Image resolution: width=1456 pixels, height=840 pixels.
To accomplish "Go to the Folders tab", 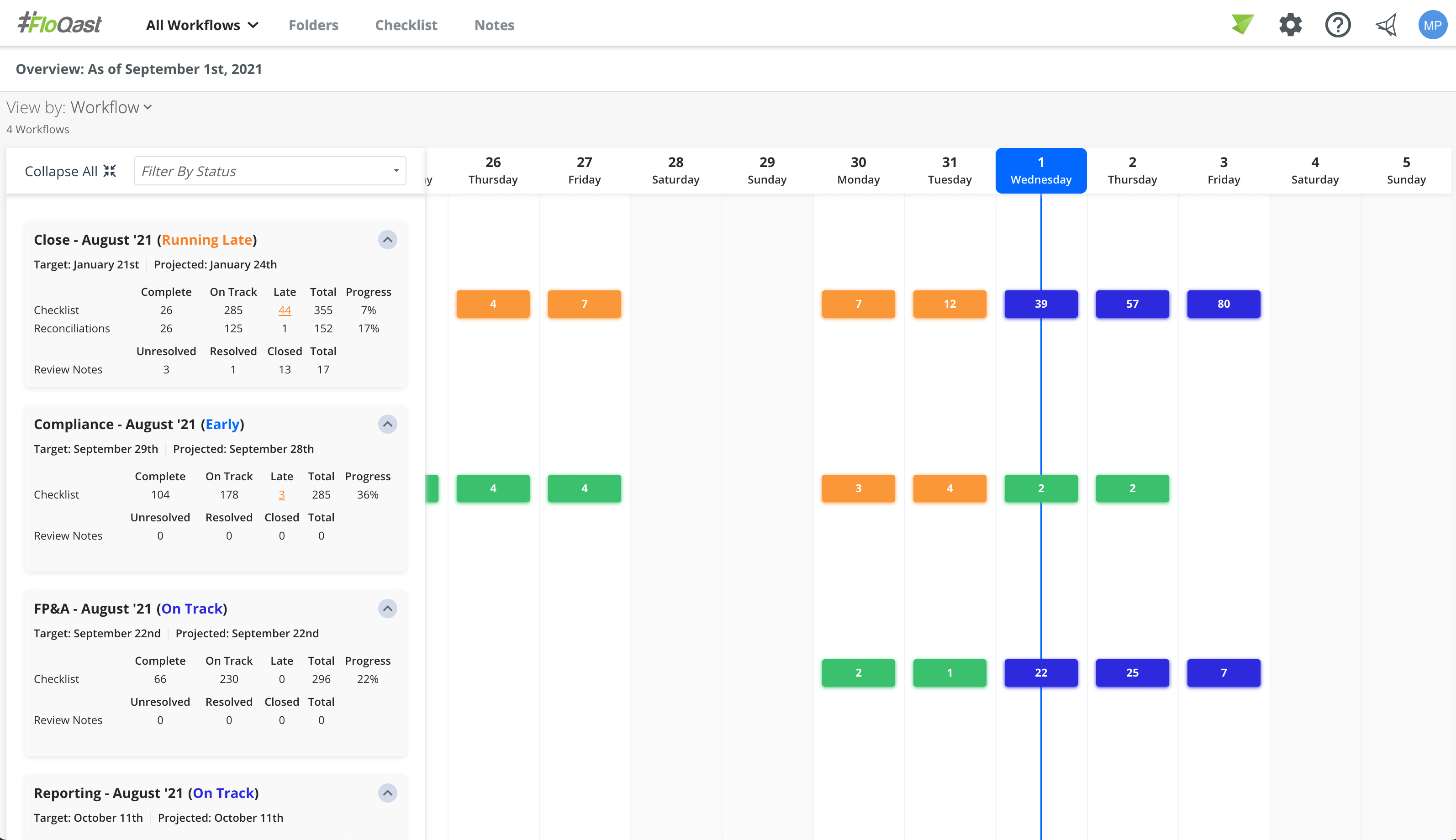I will pyautogui.click(x=313, y=25).
